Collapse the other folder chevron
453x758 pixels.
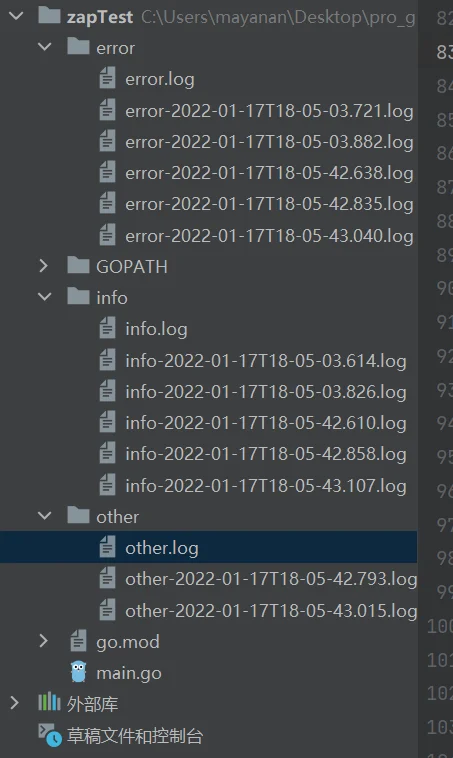(44, 516)
